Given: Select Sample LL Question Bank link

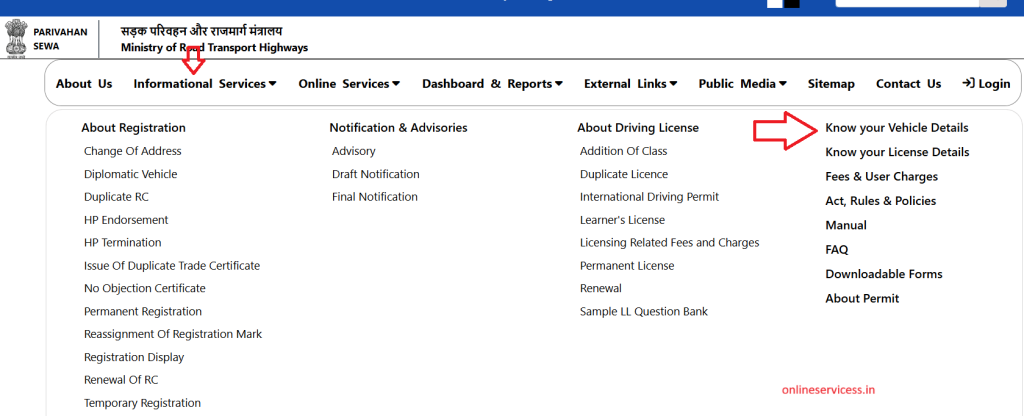Looking at the screenshot, I should (644, 312).
